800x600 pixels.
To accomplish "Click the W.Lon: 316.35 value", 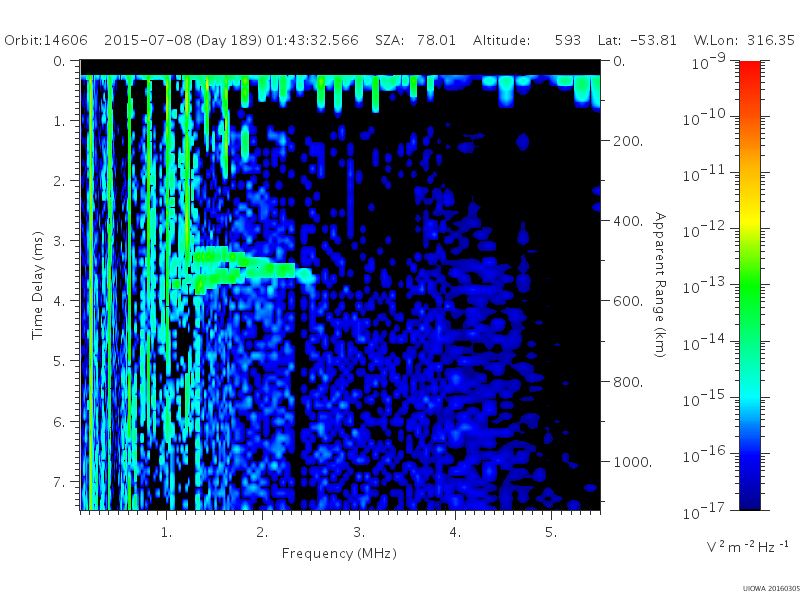I will click(x=744, y=40).
